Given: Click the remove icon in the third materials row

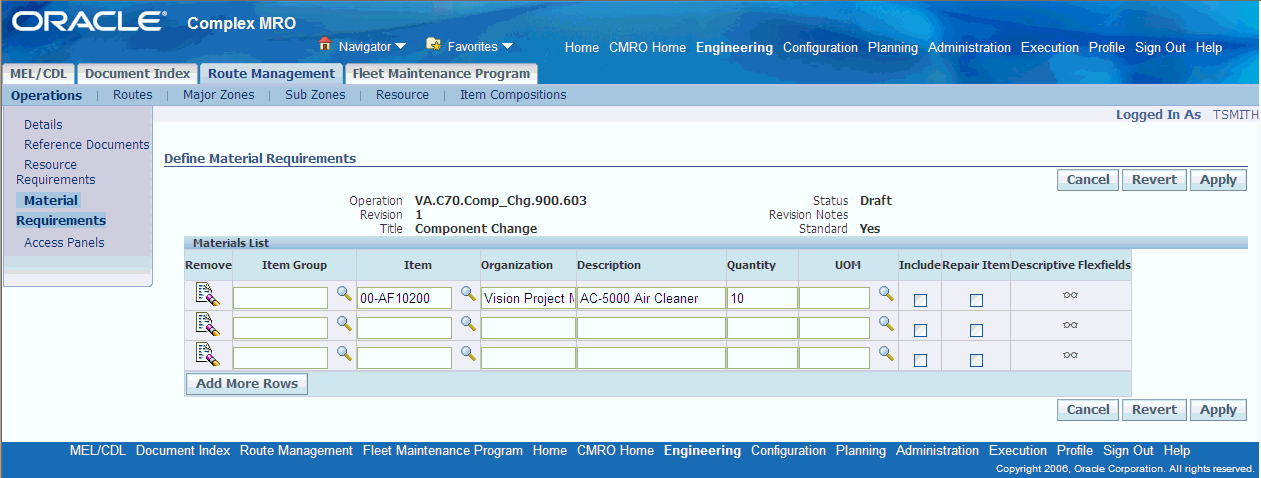Looking at the screenshot, I should [x=207, y=354].
